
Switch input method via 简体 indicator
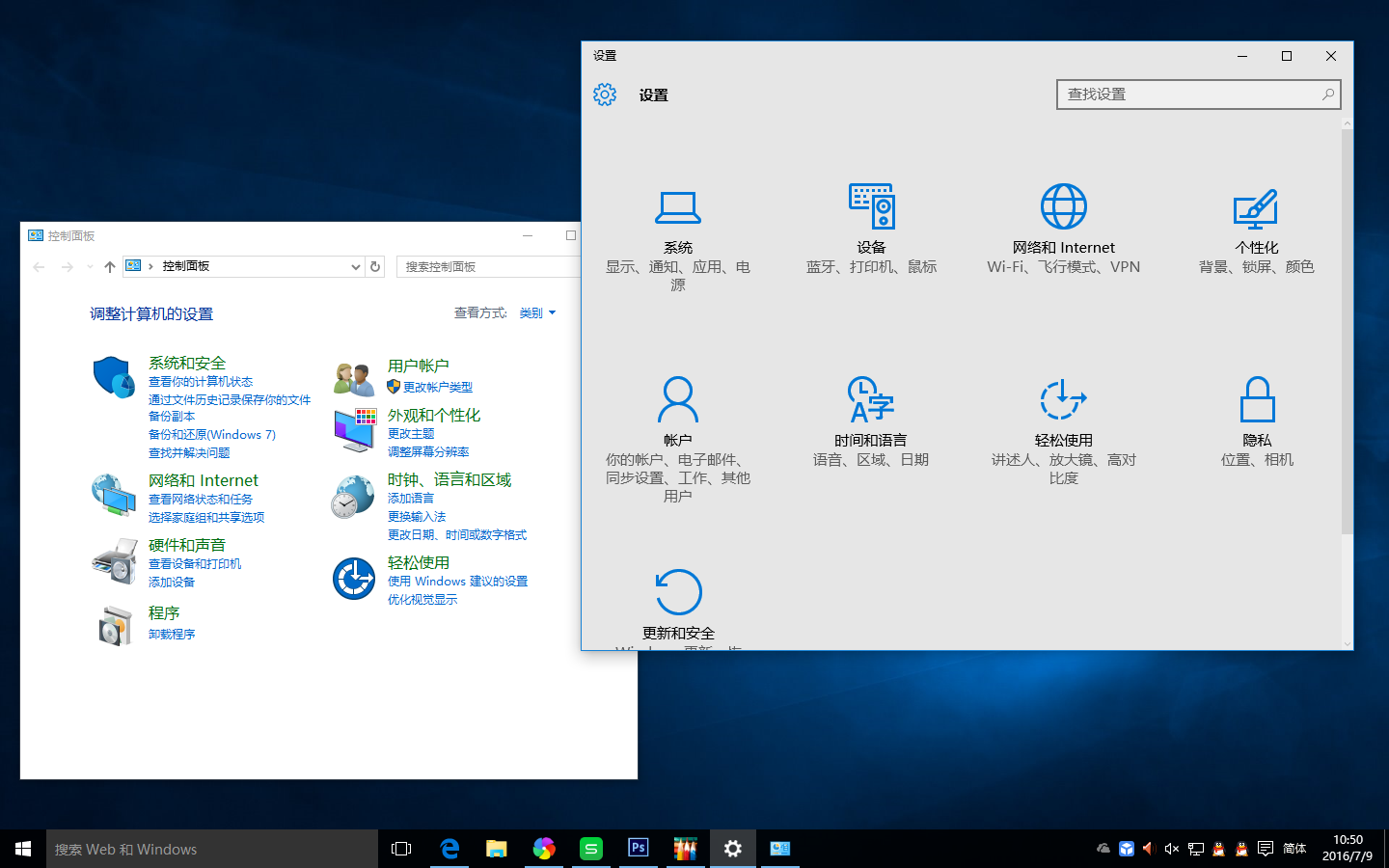[1294, 849]
